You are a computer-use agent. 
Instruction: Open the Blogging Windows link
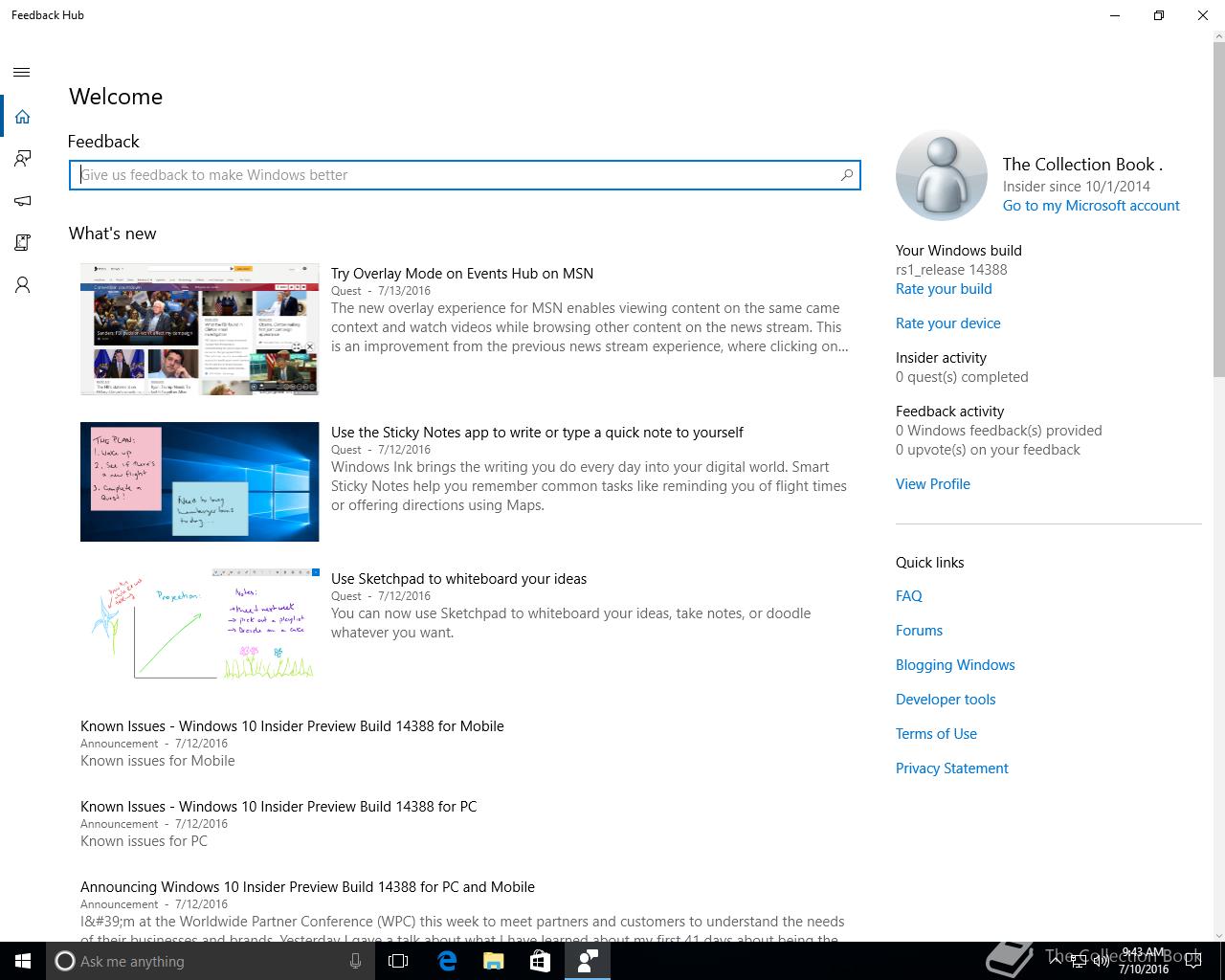(x=955, y=665)
